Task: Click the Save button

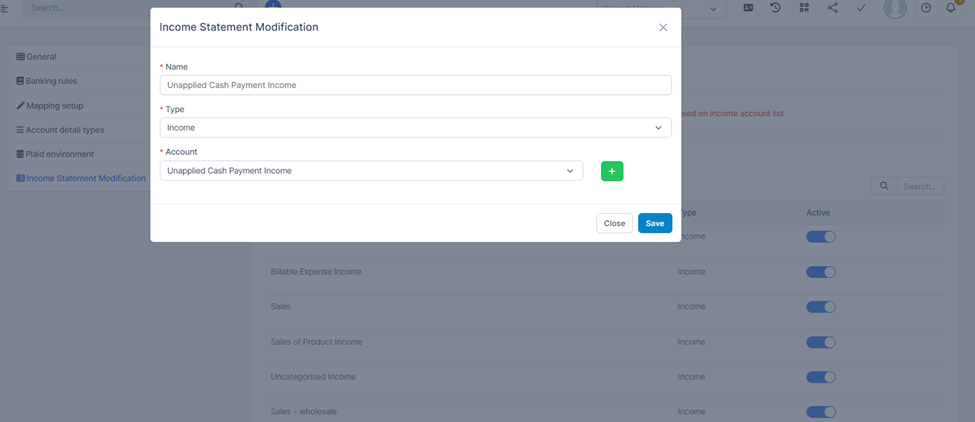Action: pyautogui.click(x=654, y=223)
